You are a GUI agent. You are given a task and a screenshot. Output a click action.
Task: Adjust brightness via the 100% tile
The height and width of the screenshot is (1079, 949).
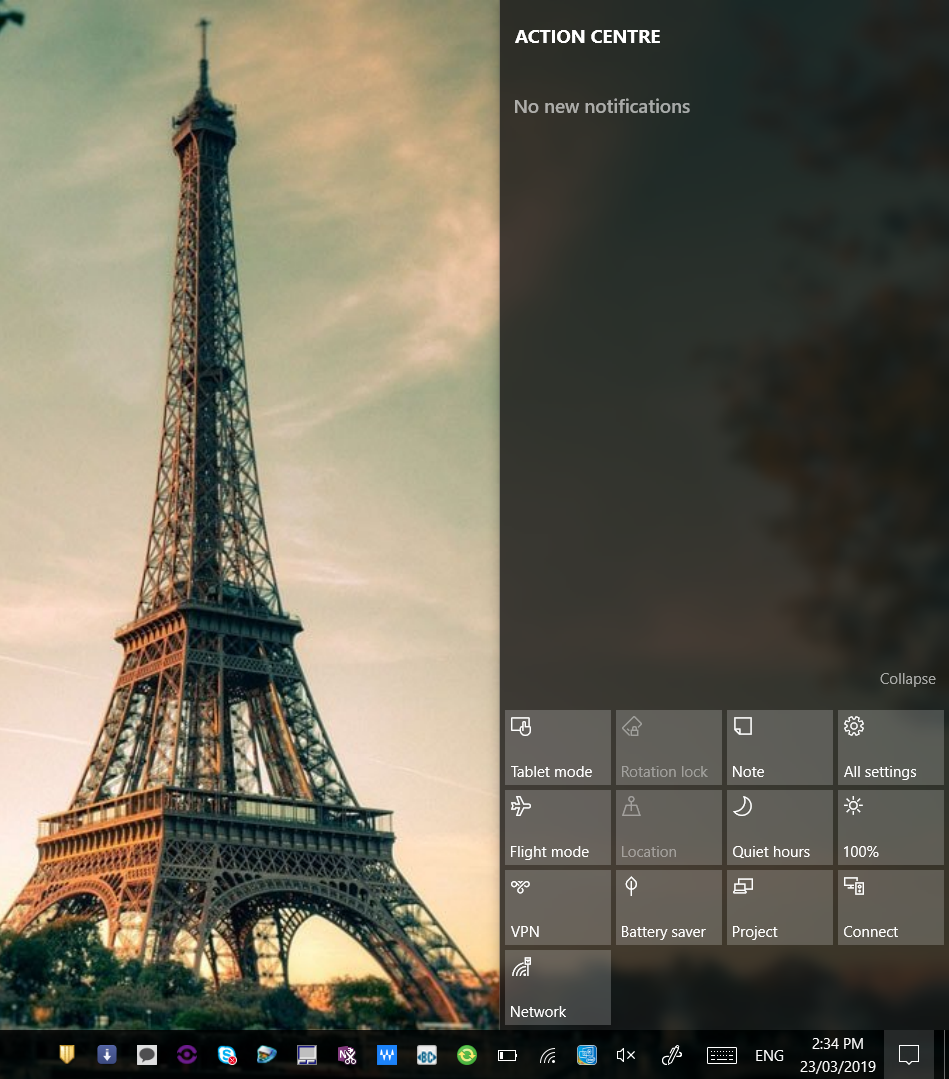coord(890,827)
